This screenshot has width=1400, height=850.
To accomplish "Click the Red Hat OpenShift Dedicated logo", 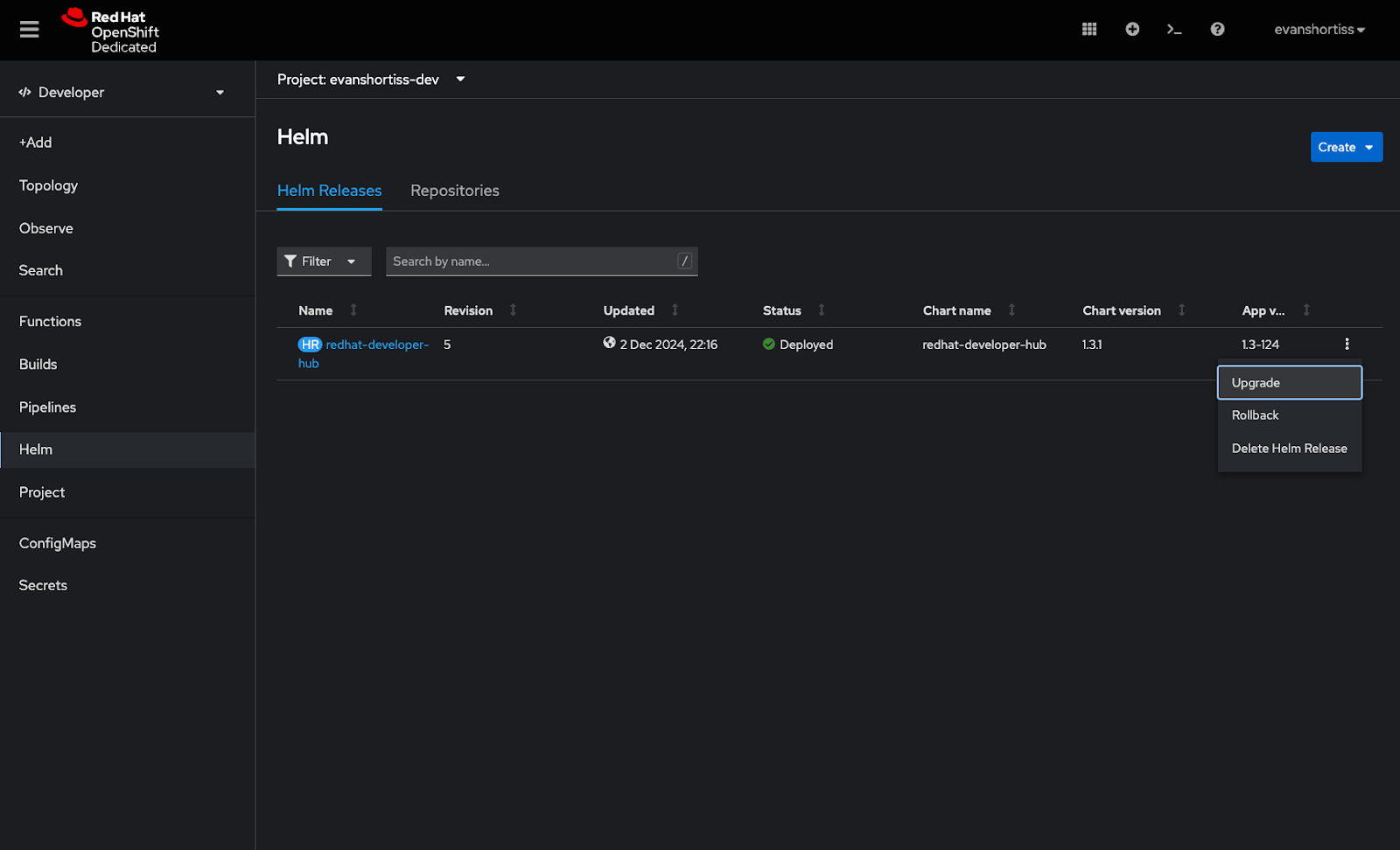I will pyautogui.click(x=110, y=31).
